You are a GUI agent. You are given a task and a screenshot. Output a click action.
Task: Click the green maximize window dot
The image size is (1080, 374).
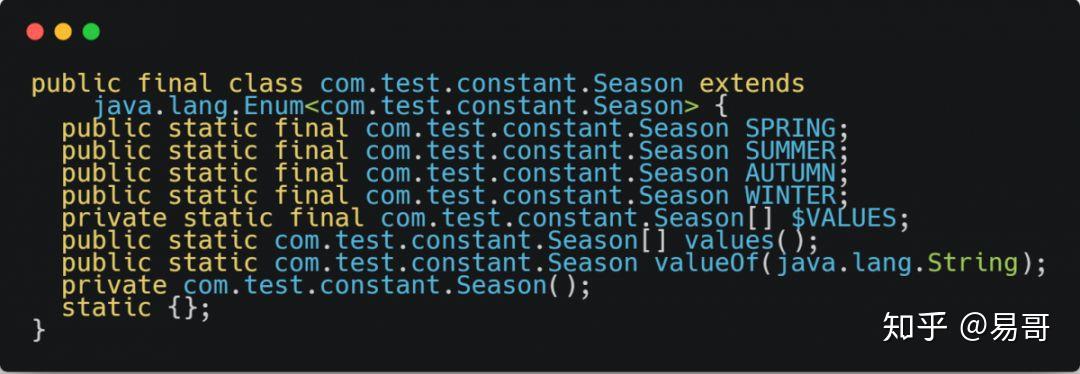[91, 32]
